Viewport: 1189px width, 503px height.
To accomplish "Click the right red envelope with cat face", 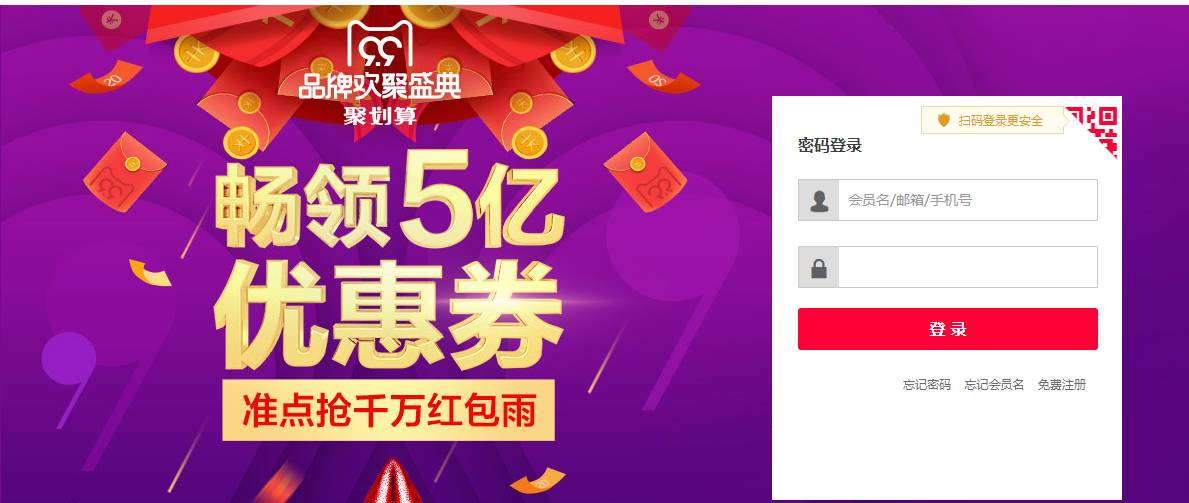I will [x=645, y=171].
